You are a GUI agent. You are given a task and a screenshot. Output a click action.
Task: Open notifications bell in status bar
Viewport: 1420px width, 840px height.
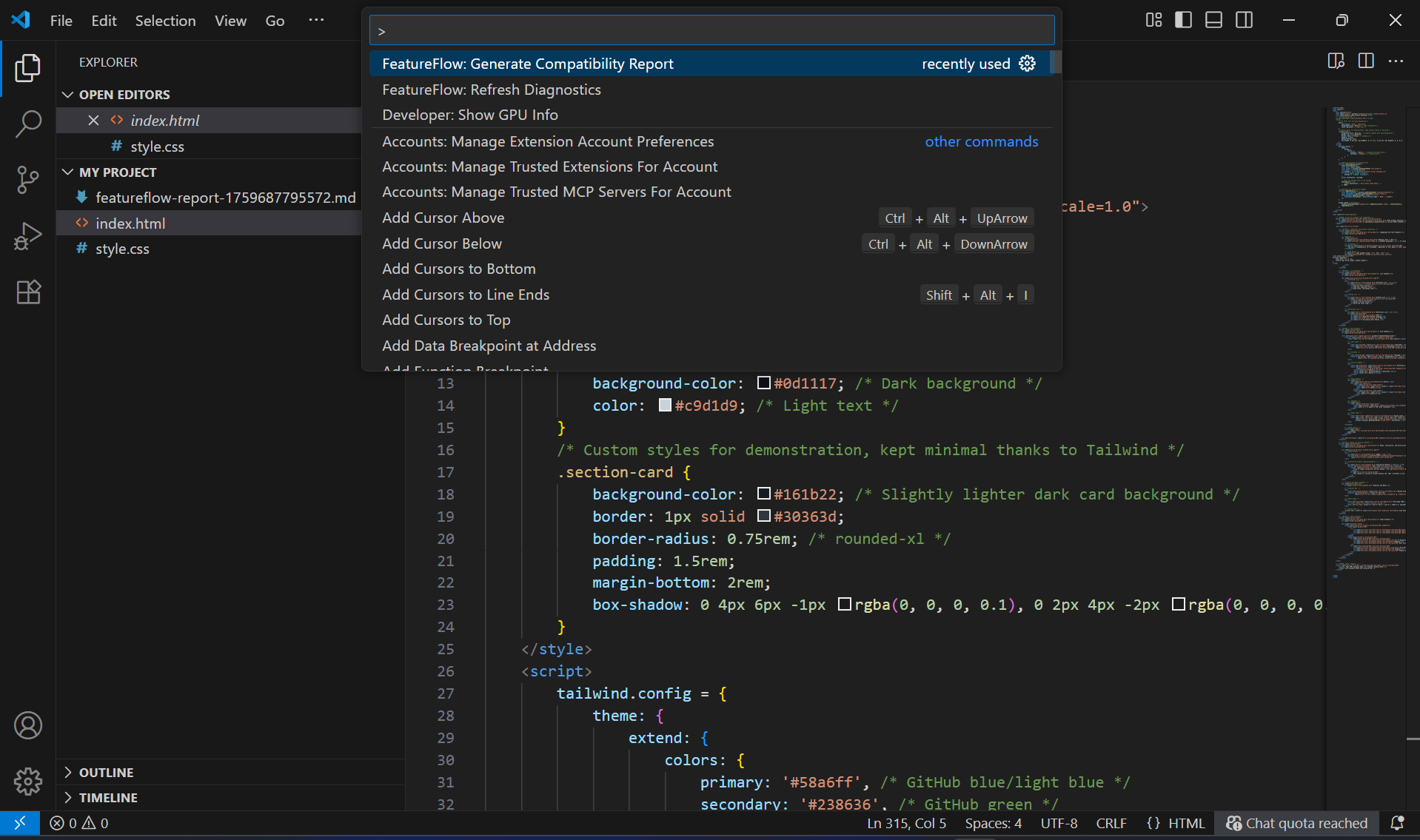tap(1397, 823)
